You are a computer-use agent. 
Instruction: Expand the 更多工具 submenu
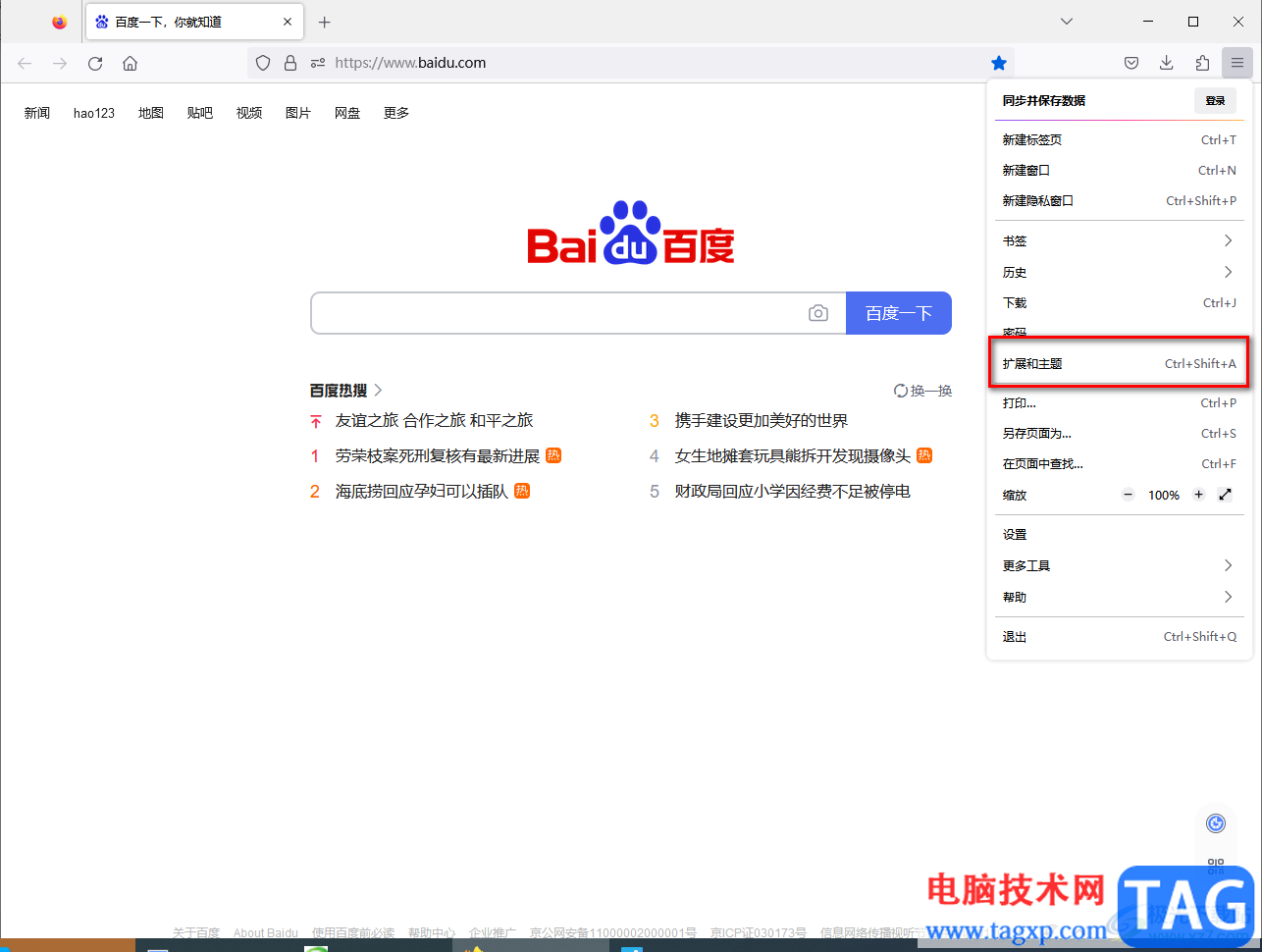pyautogui.click(x=1119, y=566)
